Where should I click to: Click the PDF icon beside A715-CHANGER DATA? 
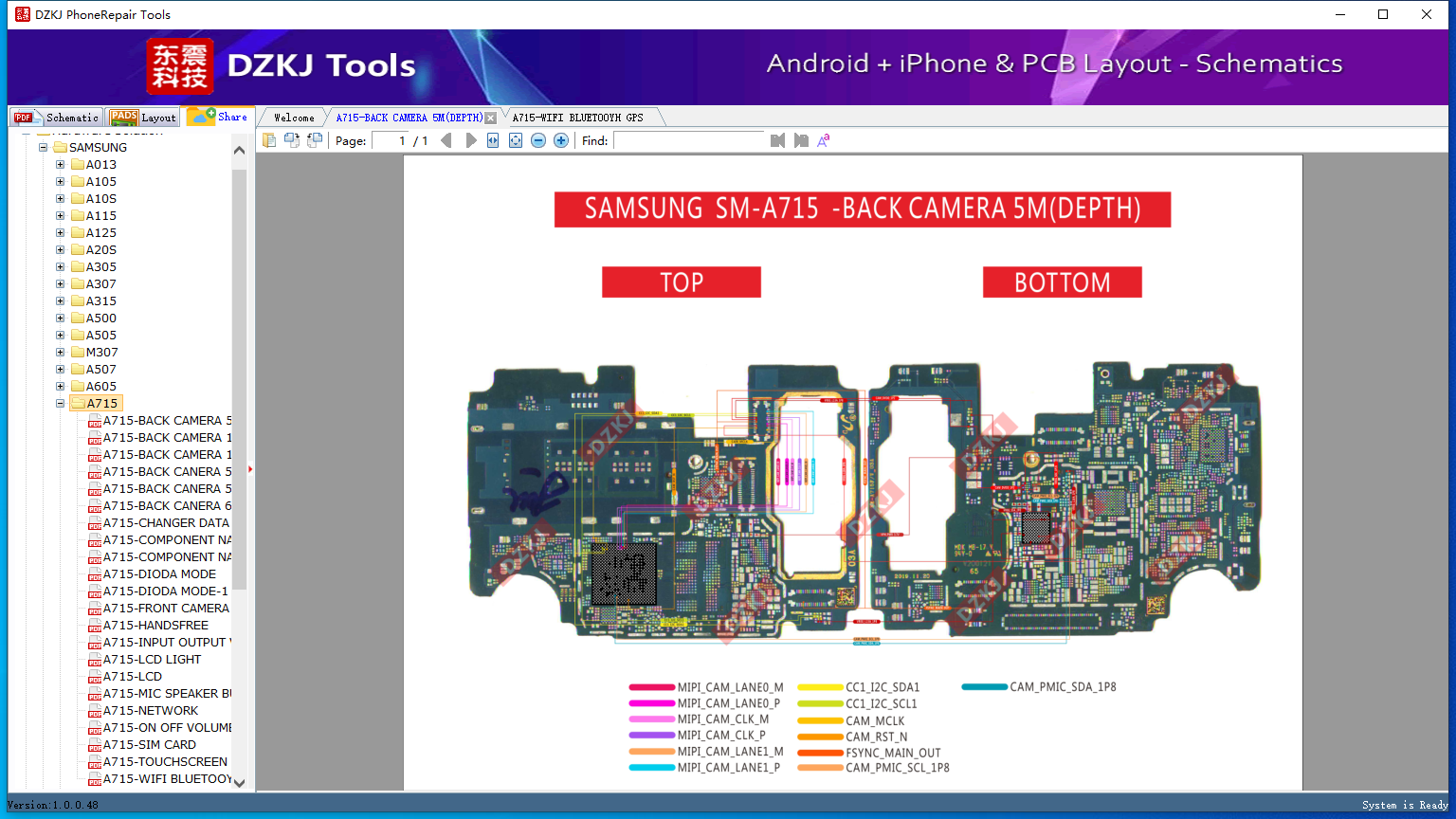point(95,523)
